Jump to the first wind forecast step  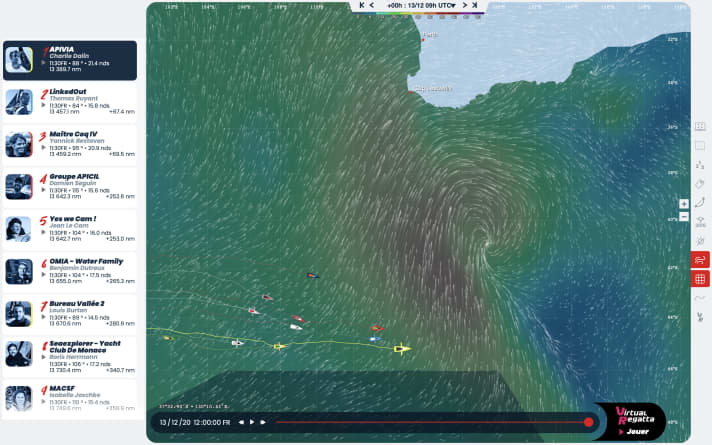click(361, 5)
